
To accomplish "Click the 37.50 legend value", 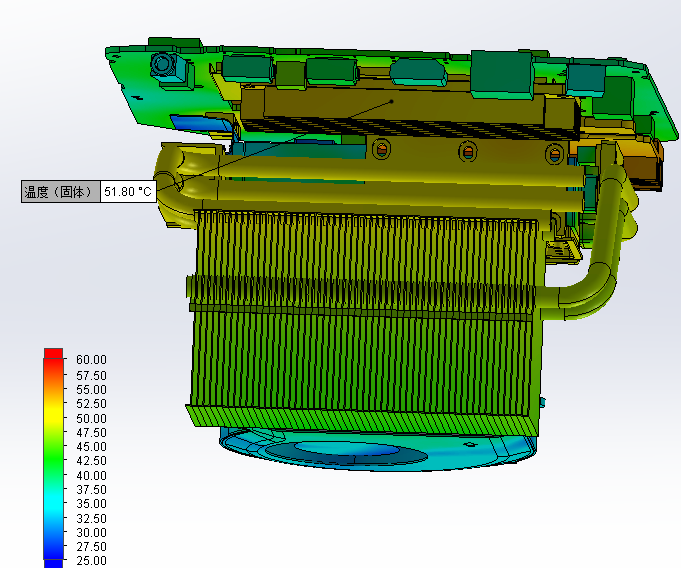I will point(91,489).
